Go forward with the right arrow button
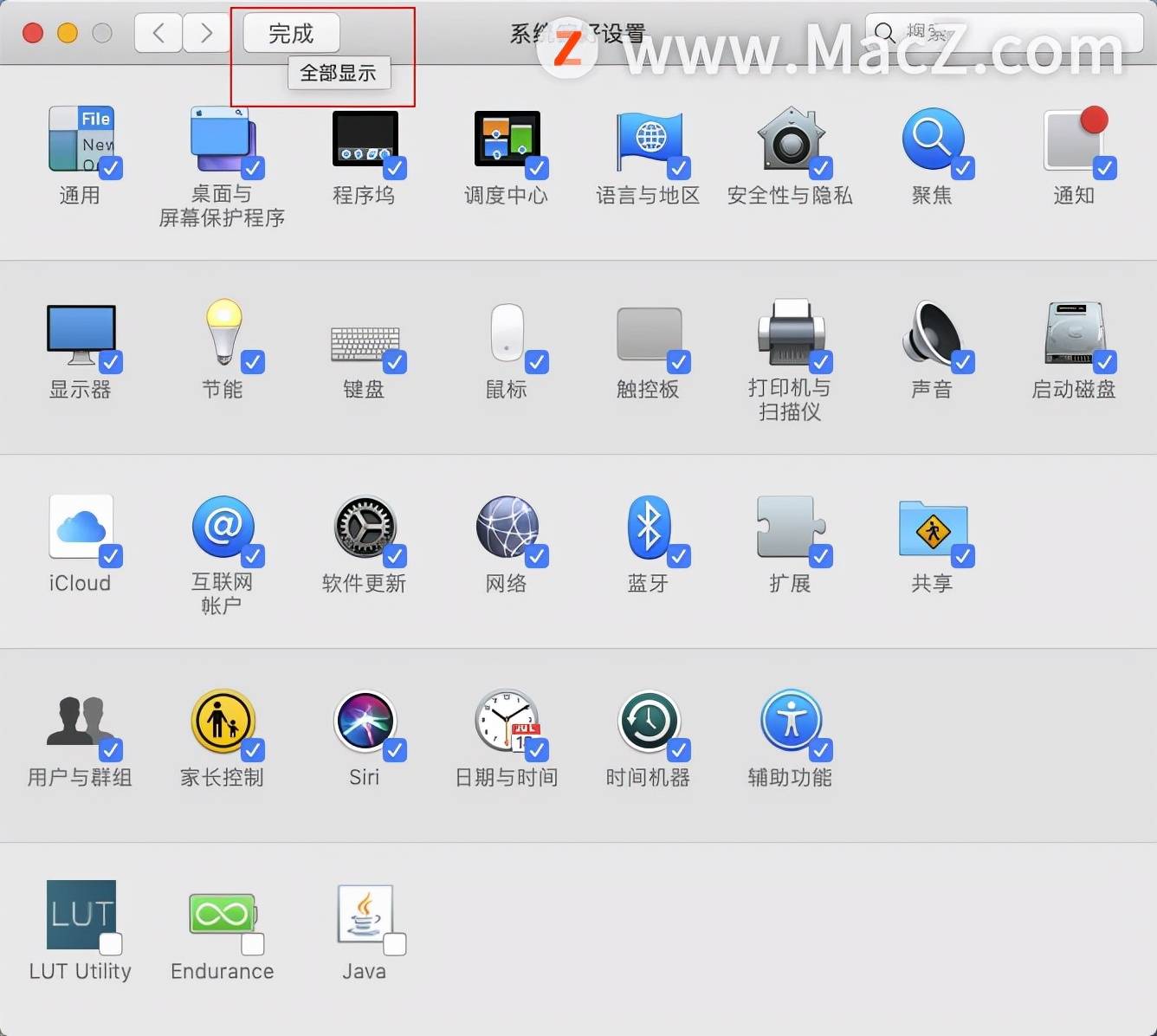The image size is (1157, 1036). click(x=206, y=33)
